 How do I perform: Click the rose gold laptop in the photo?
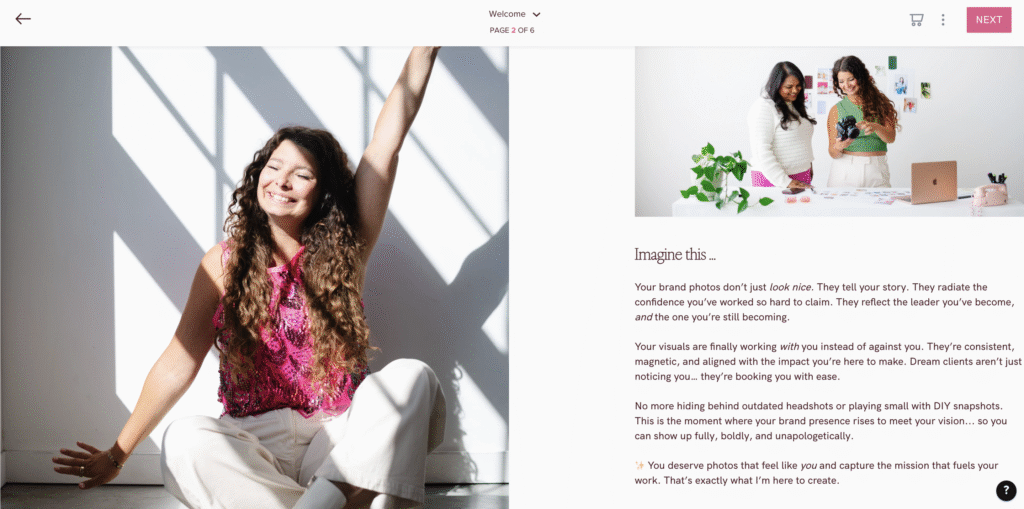pos(934,182)
